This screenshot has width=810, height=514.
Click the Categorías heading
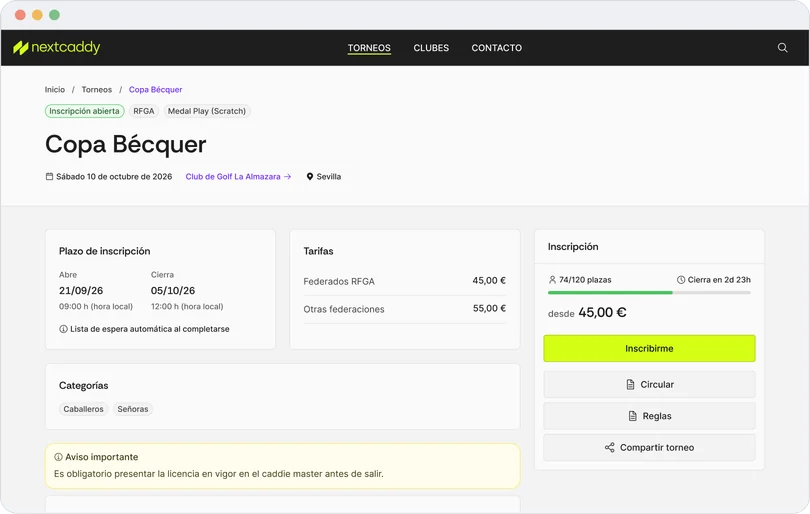84,385
